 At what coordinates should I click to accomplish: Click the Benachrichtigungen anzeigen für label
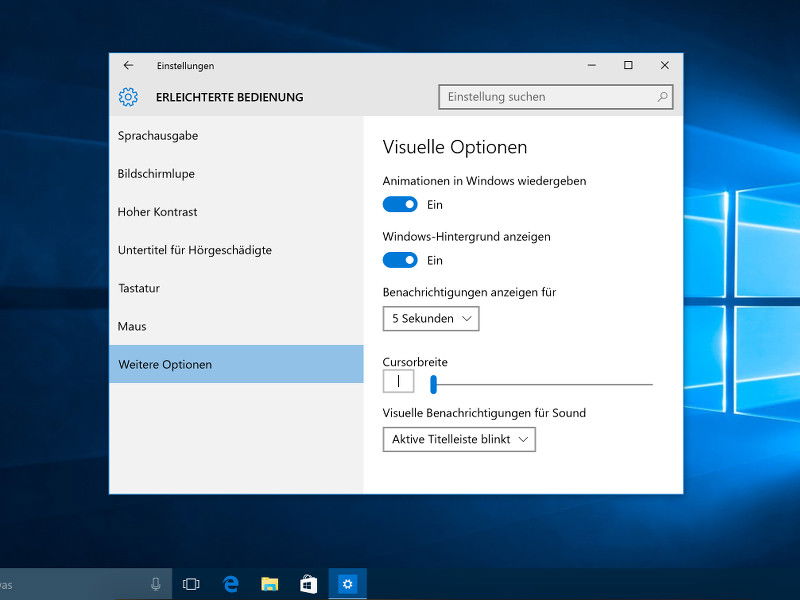click(x=469, y=292)
